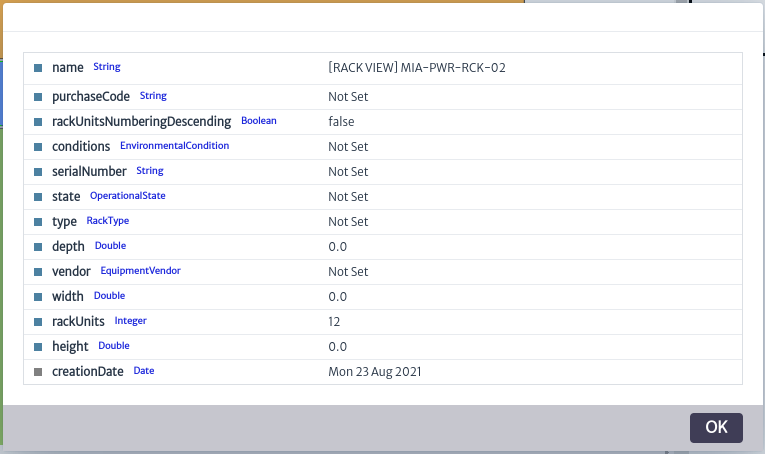
Task: Click the Integer type label
Action: point(131,321)
